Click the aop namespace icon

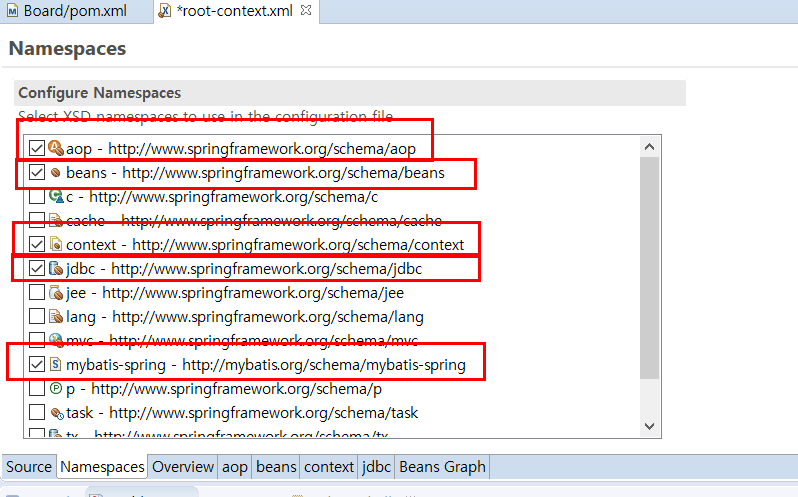[x=55, y=148]
